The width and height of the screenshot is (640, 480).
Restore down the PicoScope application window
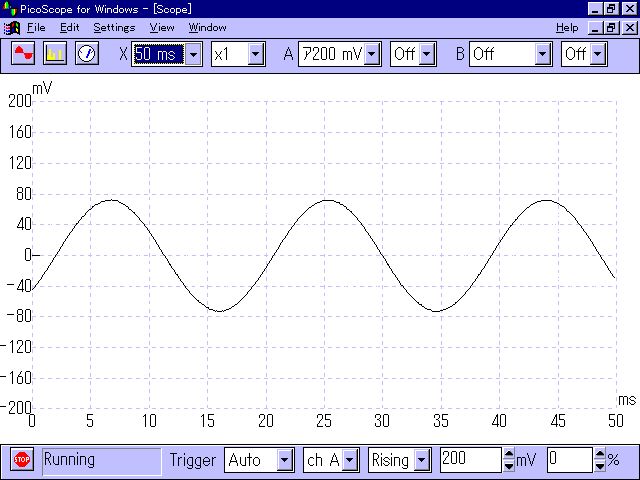(x=611, y=9)
